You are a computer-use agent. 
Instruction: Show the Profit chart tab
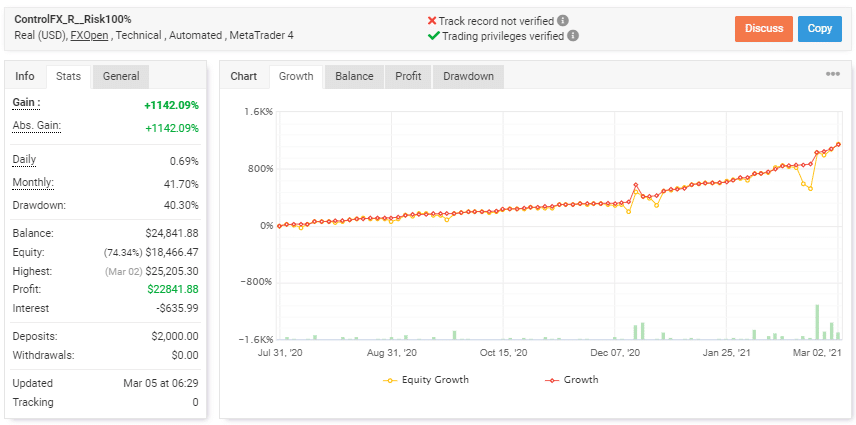click(x=408, y=76)
